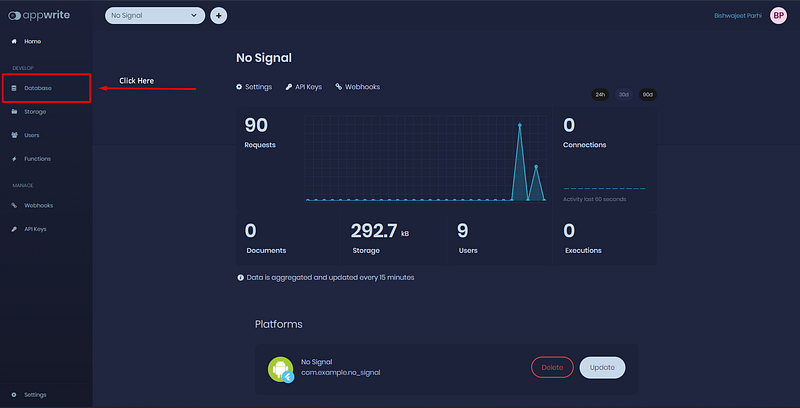Open the Users section in sidebar
Viewport: 800px width, 408px height.
coord(32,135)
